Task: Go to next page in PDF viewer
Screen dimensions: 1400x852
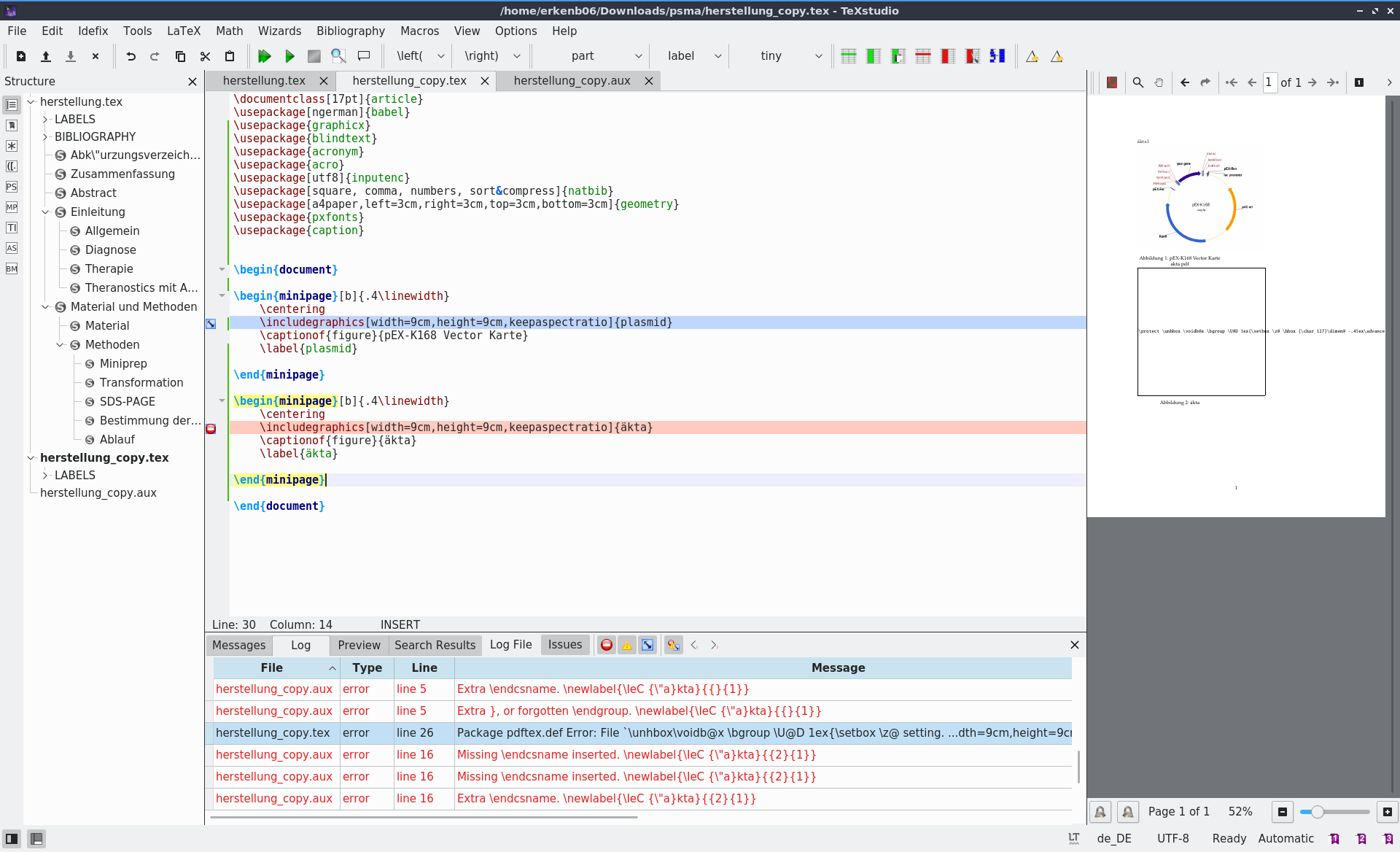Action: (1312, 82)
